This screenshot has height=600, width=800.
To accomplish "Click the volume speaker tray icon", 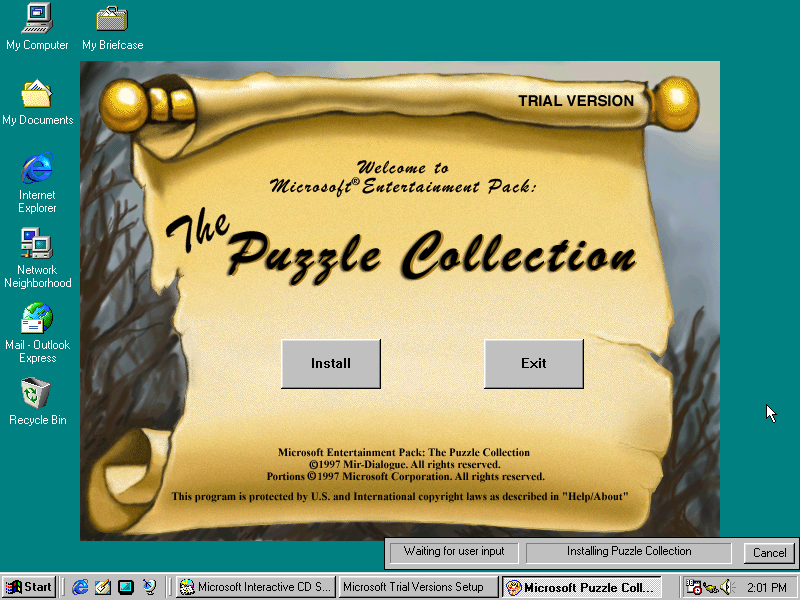I will pos(726,587).
